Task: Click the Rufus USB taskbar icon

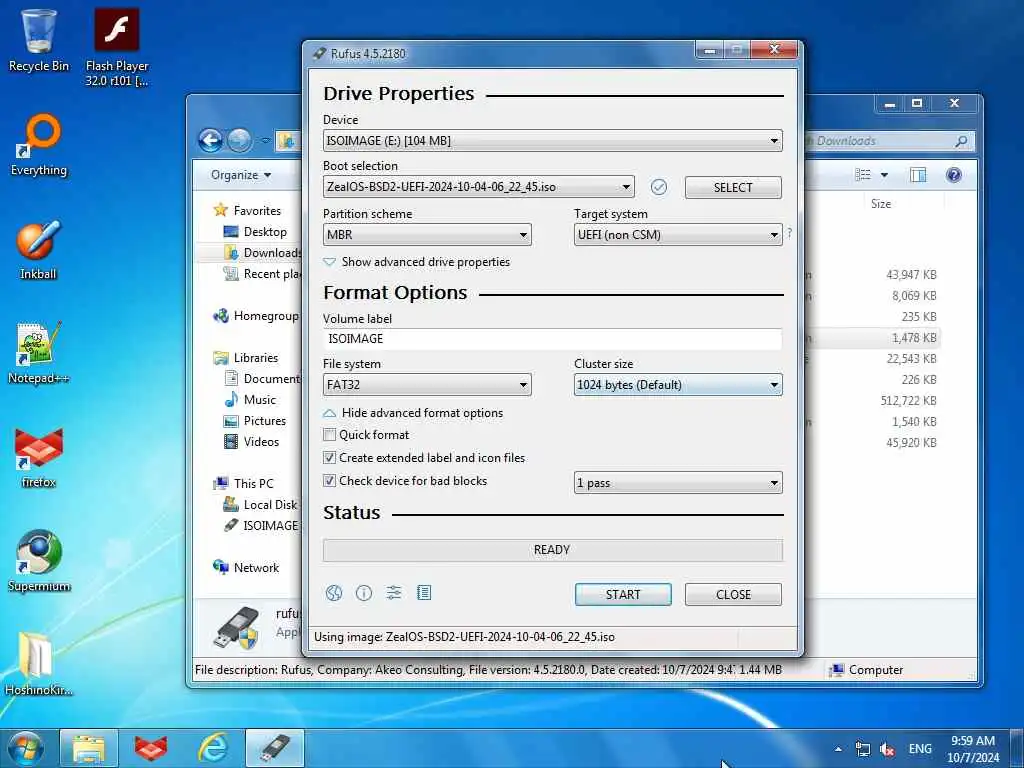Action: (x=275, y=748)
